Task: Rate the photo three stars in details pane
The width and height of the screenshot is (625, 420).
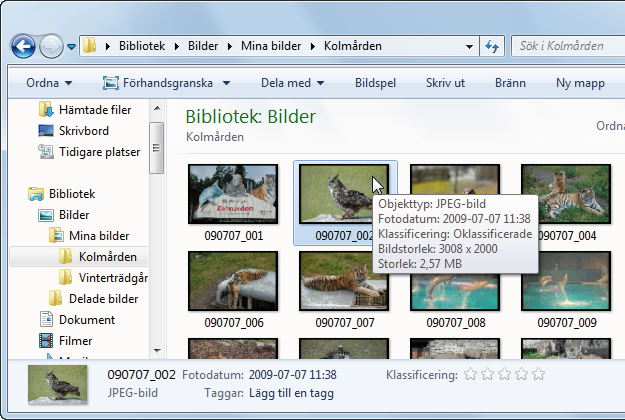Action: click(505, 374)
